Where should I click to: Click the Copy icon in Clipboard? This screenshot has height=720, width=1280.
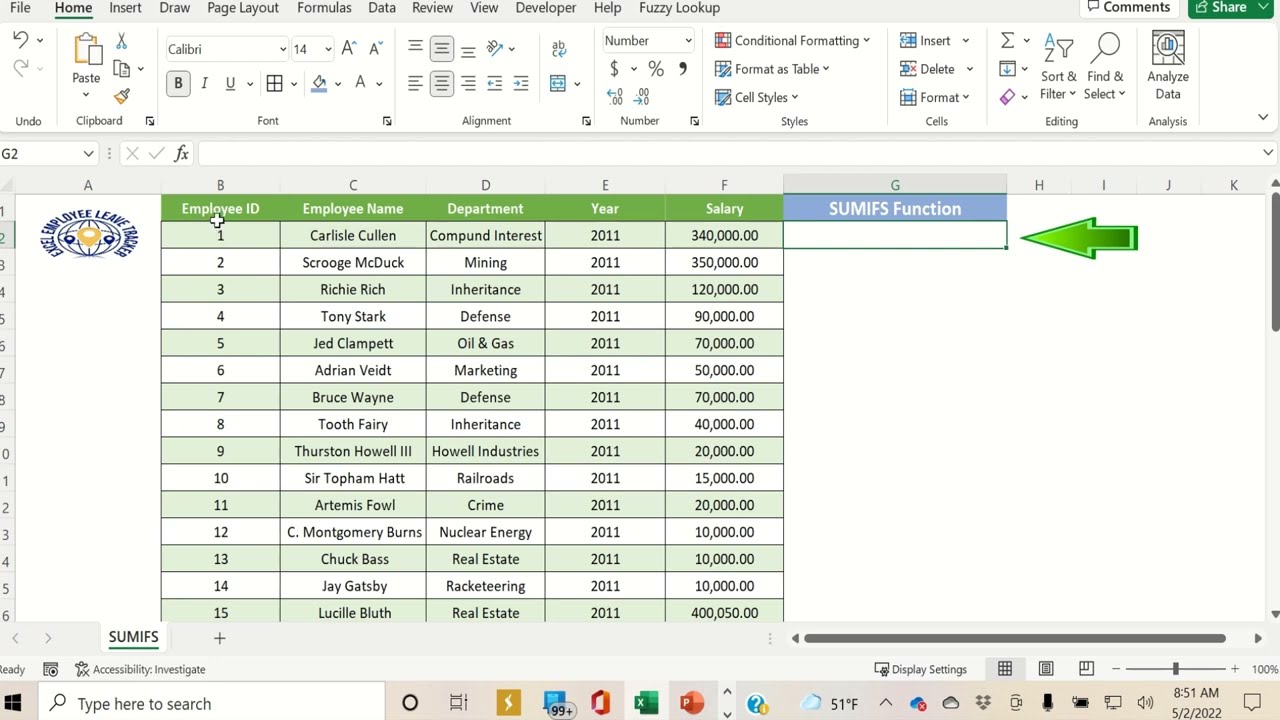point(121,69)
